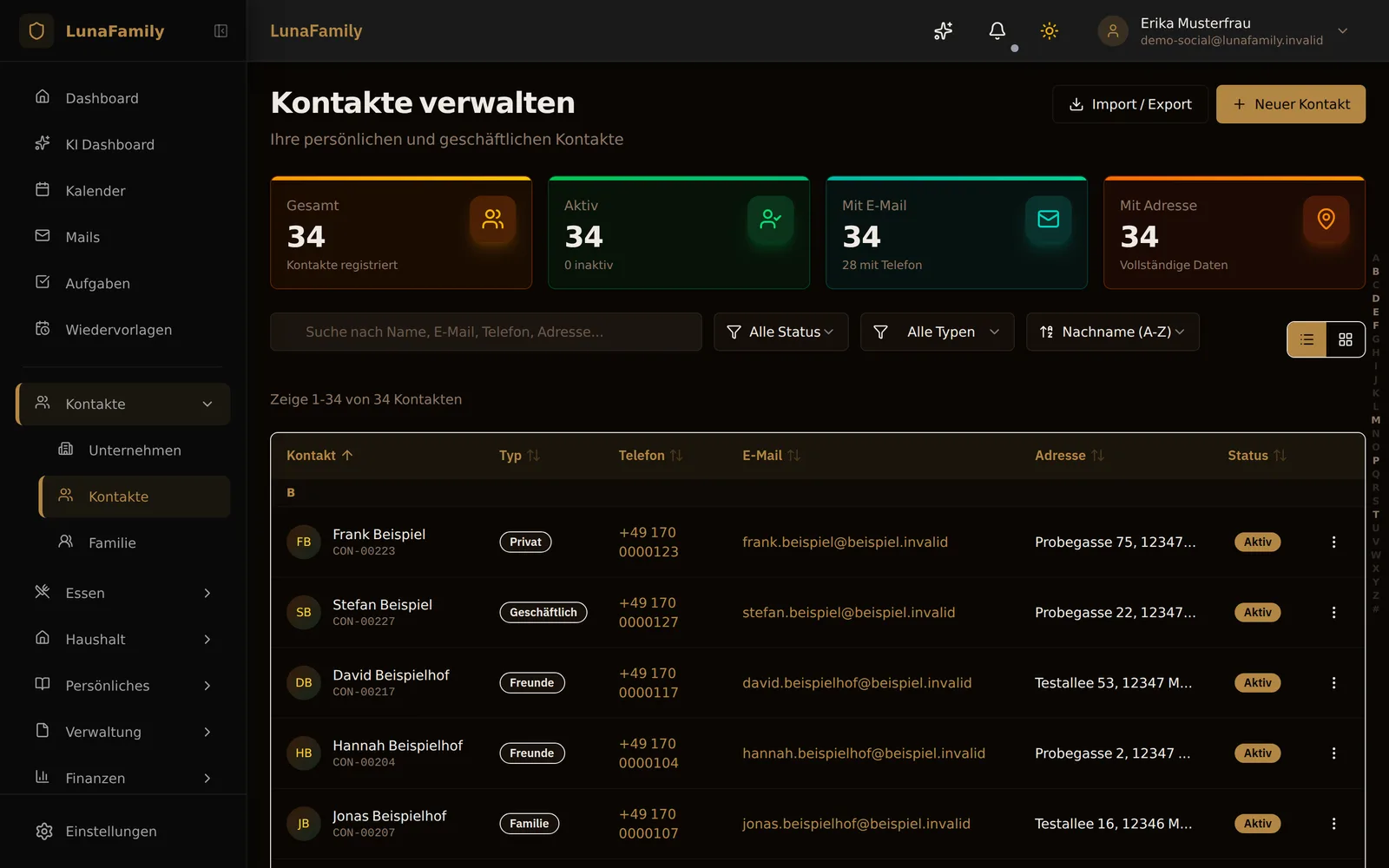
Task: Toggle light theme with sun icon
Action: coord(1050,31)
